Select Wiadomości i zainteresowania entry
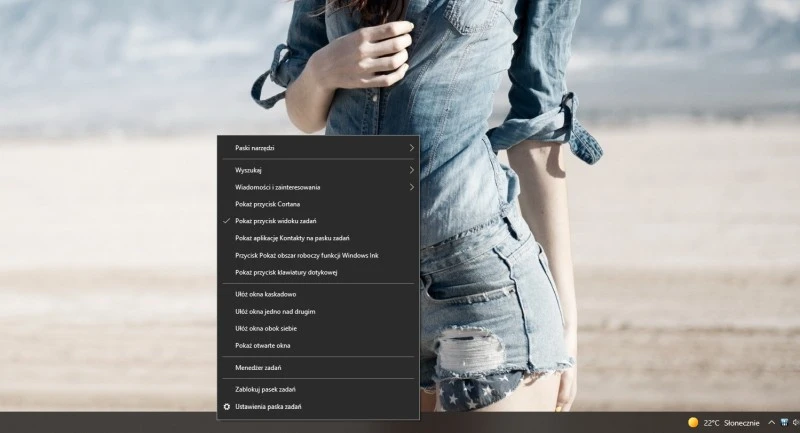 [318, 187]
